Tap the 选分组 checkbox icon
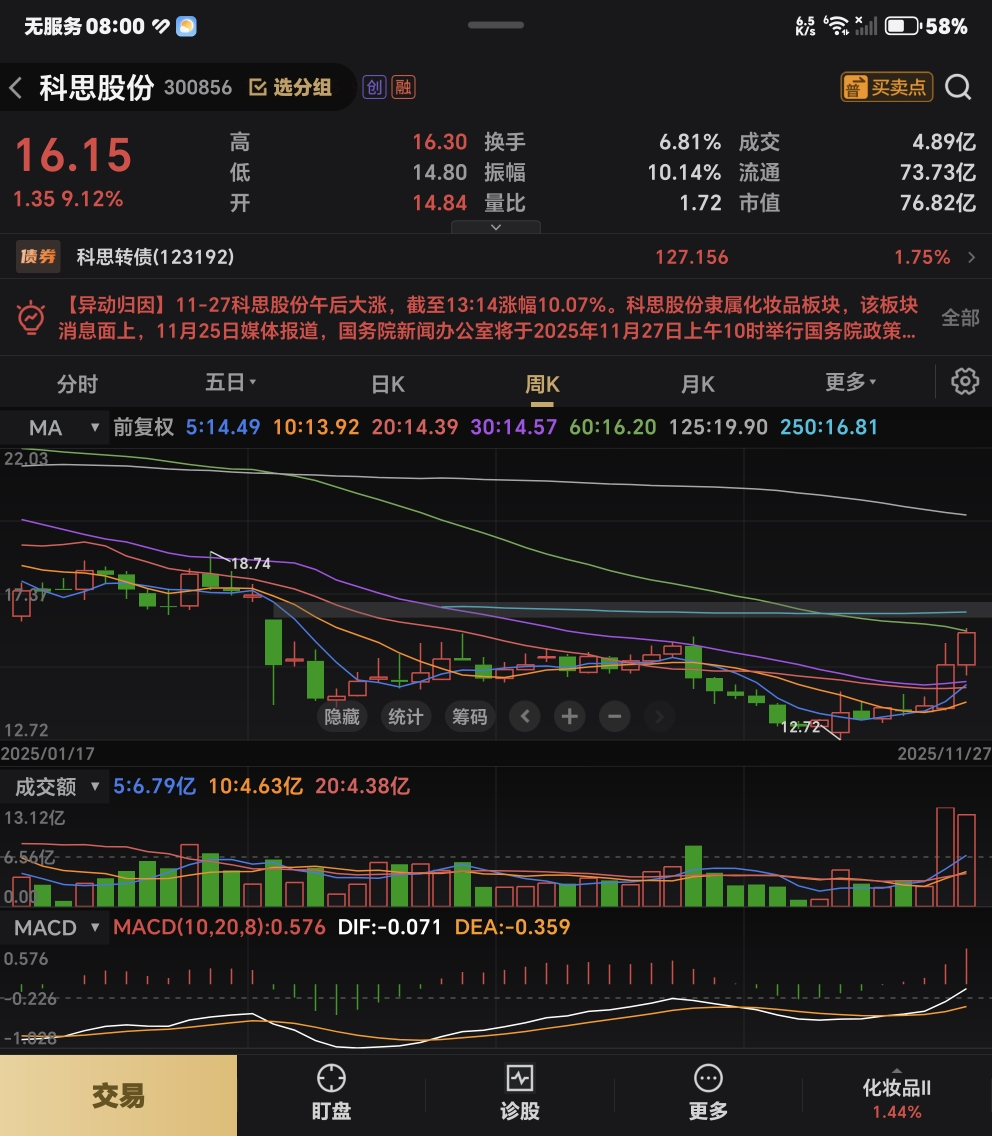This screenshot has height=1136, width=992. click(257, 88)
